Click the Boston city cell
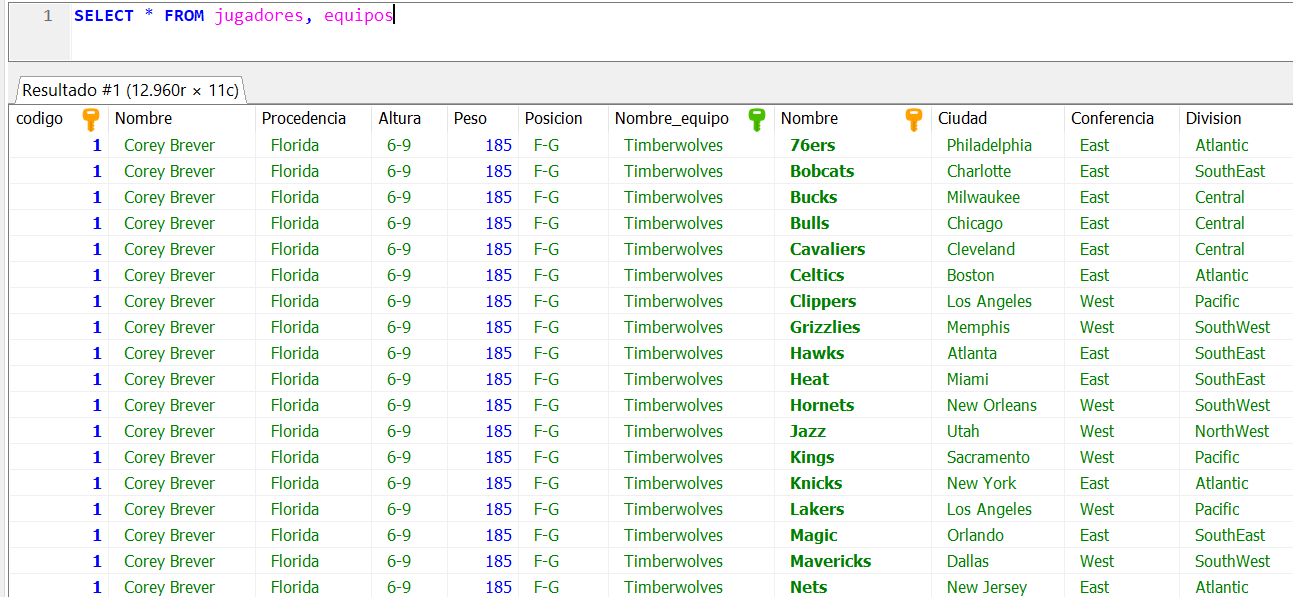The image size is (1293, 597). (970, 275)
